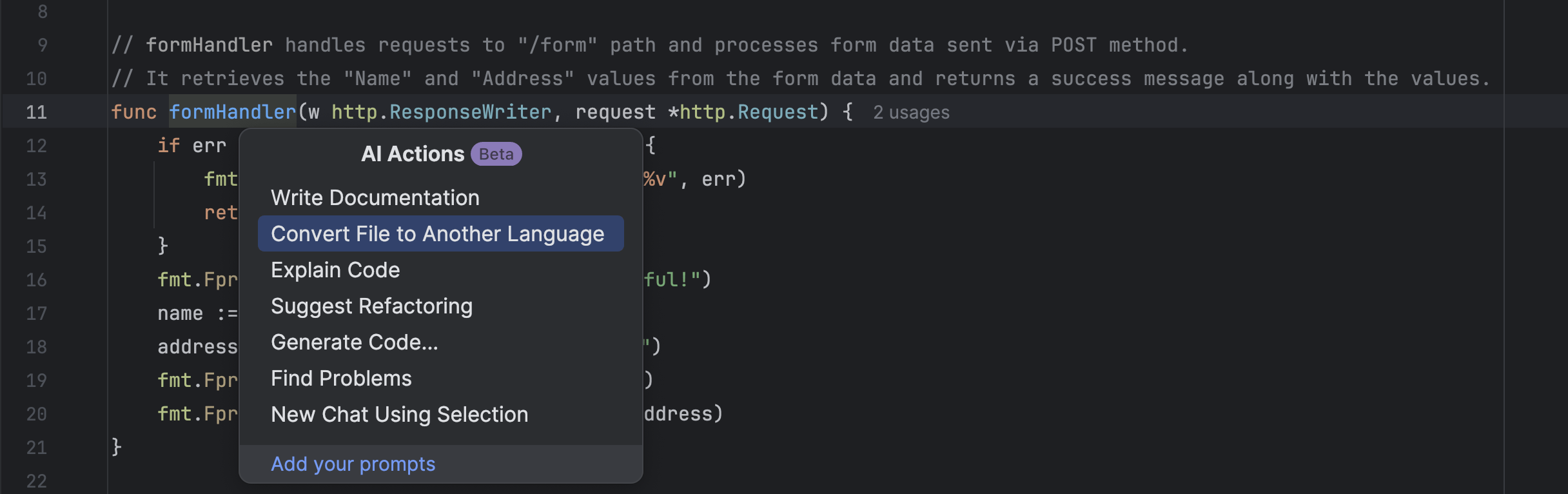This screenshot has height=494, width=1568.
Task: Pick Suggest Refactoring in the popup
Action: tap(371, 306)
